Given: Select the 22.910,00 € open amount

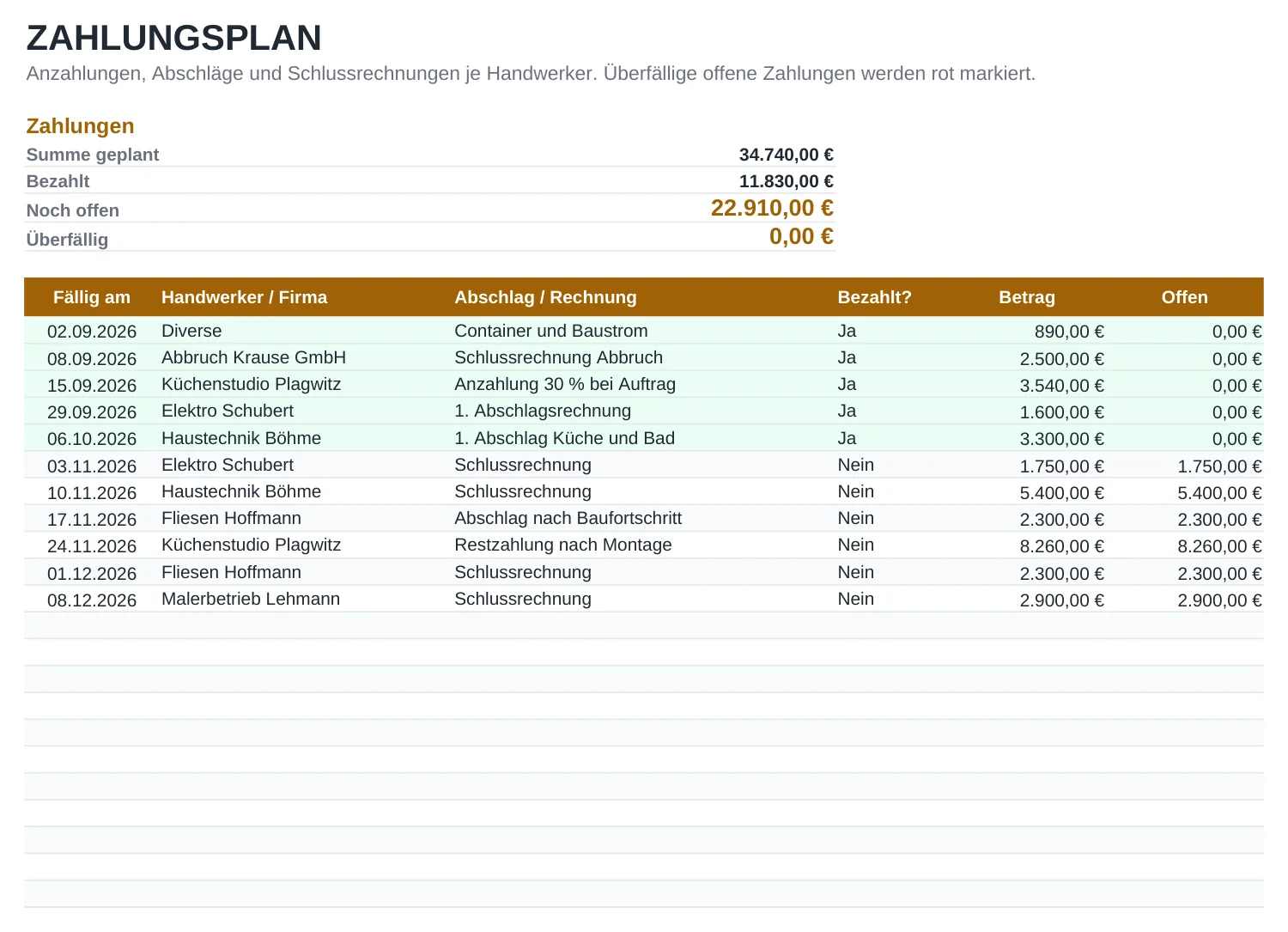Looking at the screenshot, I should (772, 208).
